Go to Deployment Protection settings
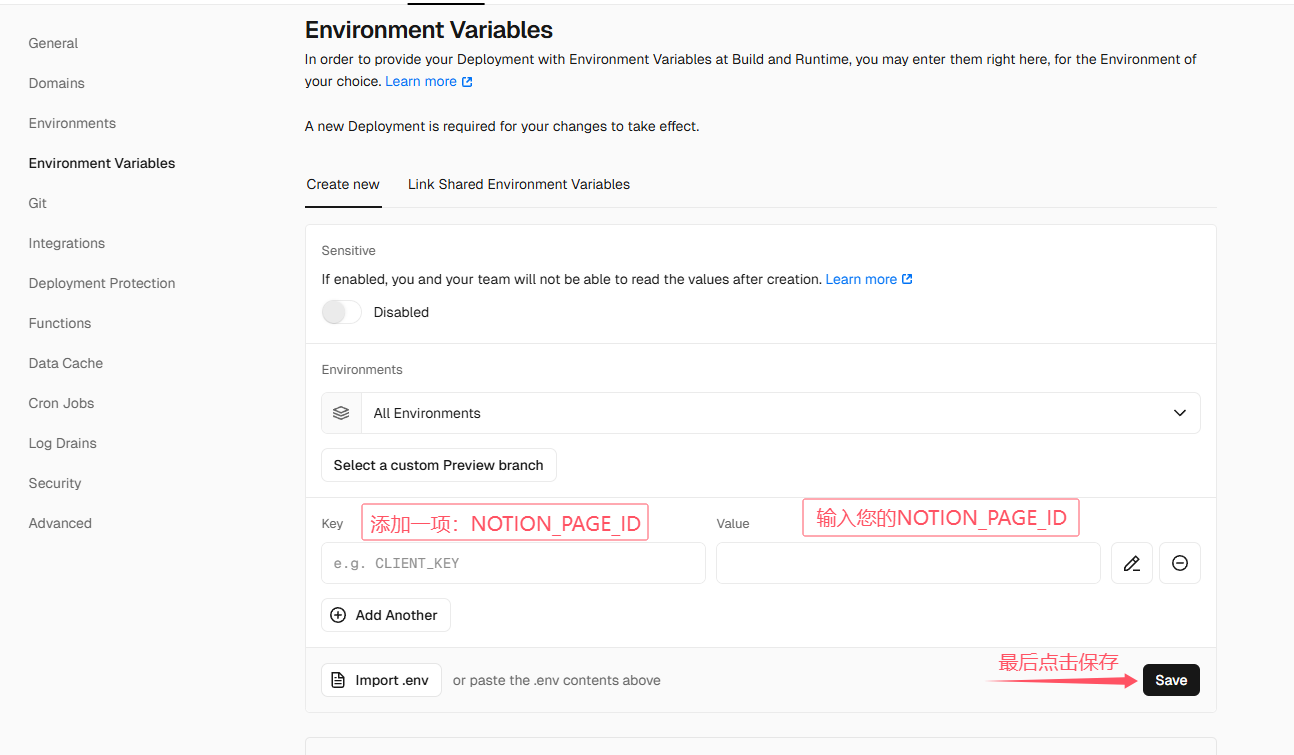This screenshot has height=755, width=1294. [x=102, y=283]
